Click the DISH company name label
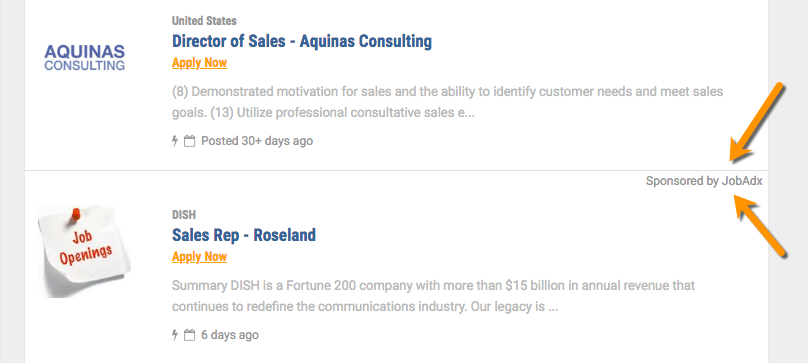This screenshot has height=363, width=808. (x=184, y=214)
